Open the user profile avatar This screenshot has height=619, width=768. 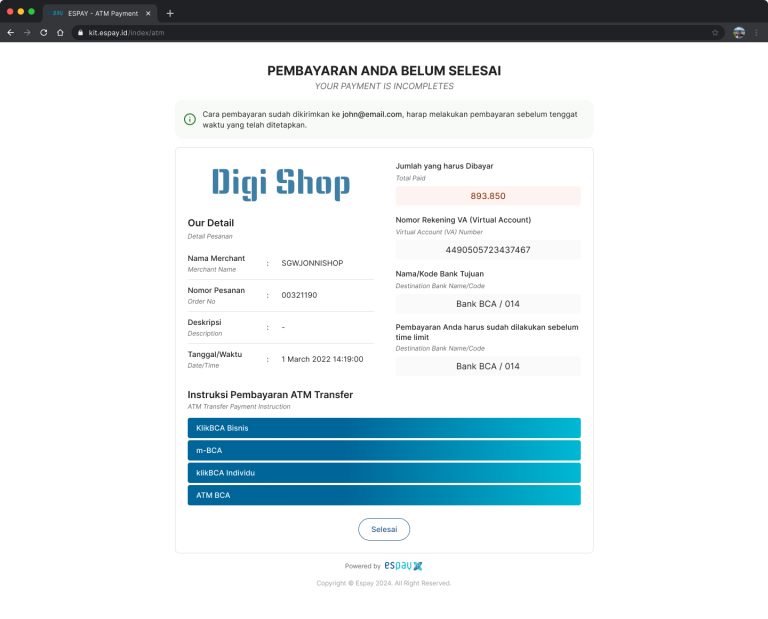[739, 33]
